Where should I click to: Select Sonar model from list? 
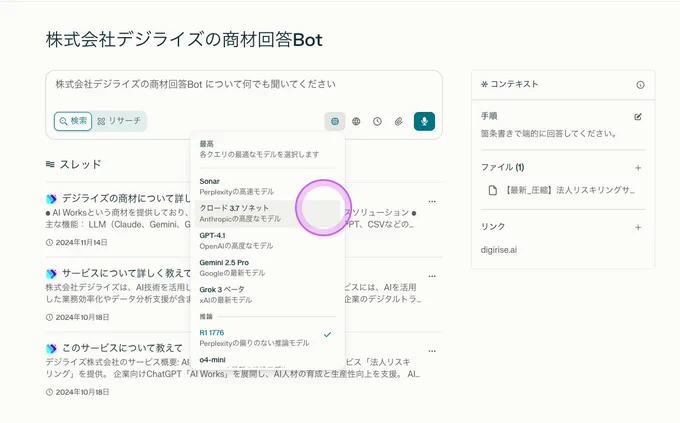click(x=267, y=186)
